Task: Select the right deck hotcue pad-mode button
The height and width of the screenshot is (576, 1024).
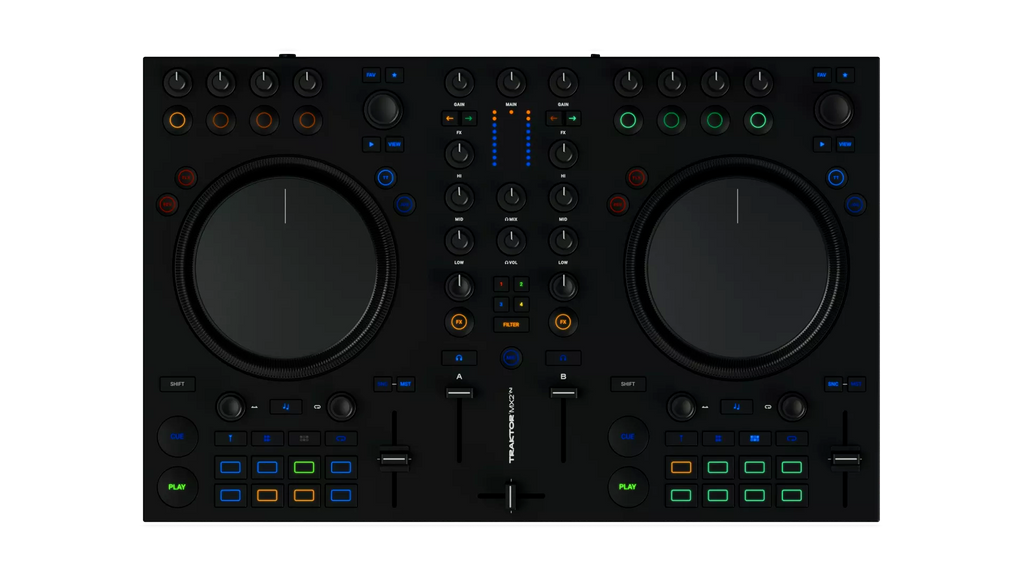Action: pyautogui.click(x=681, y=438)
